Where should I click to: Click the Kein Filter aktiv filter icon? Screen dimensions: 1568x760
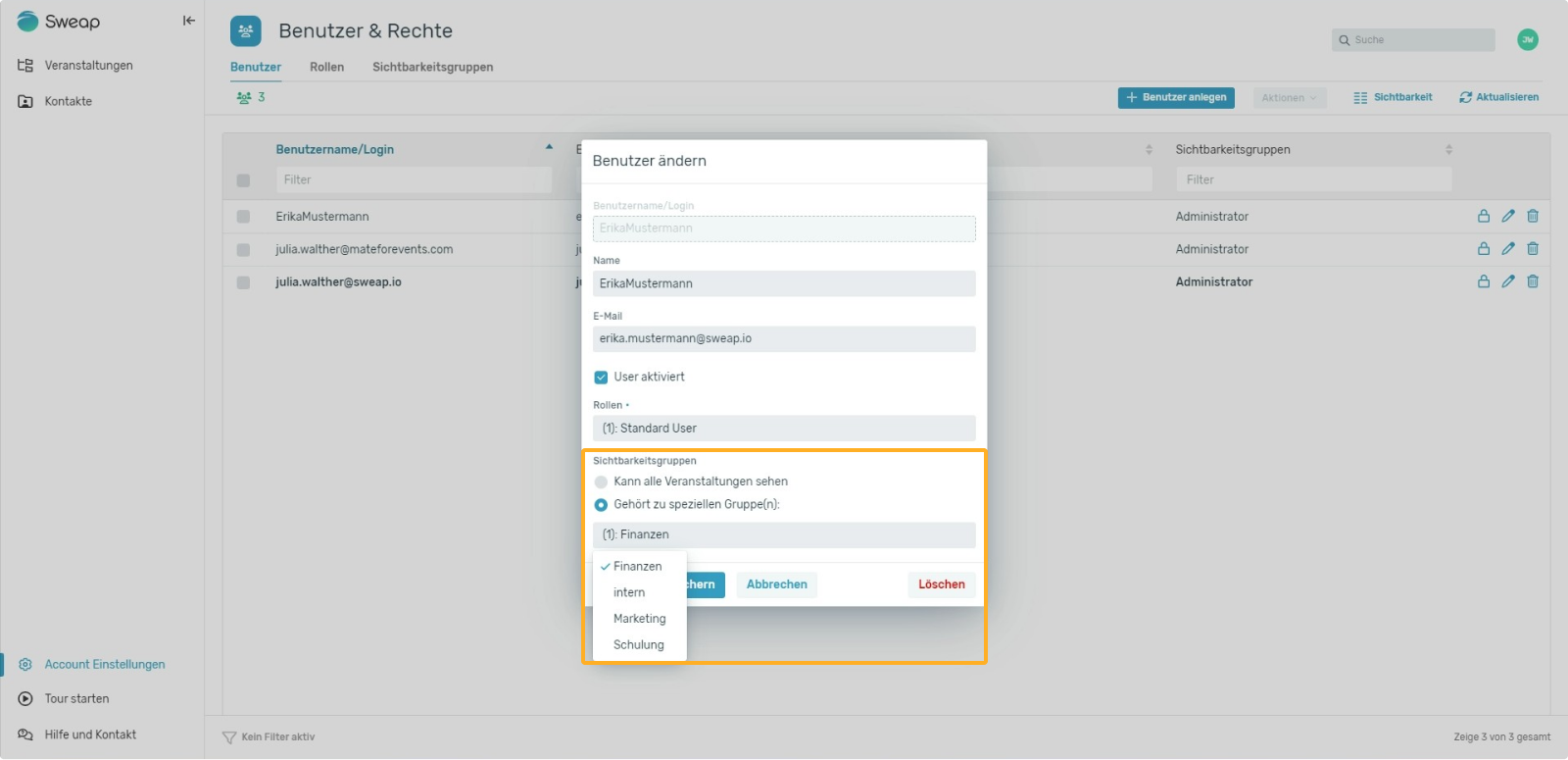tap(229, 737)
